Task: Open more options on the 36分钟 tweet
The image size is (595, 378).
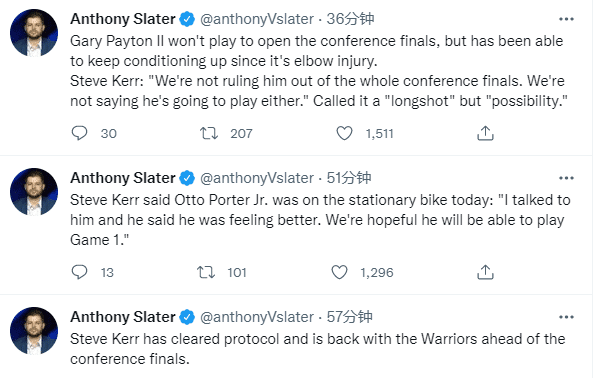Action: point(566,19)
